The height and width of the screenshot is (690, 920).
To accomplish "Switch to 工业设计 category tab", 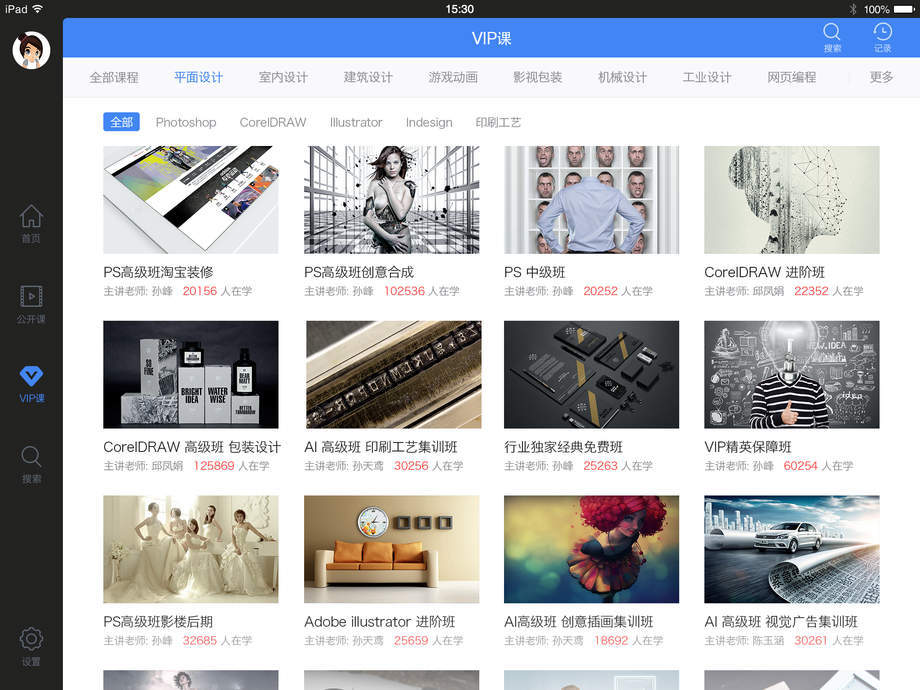I will coord(707,77).
